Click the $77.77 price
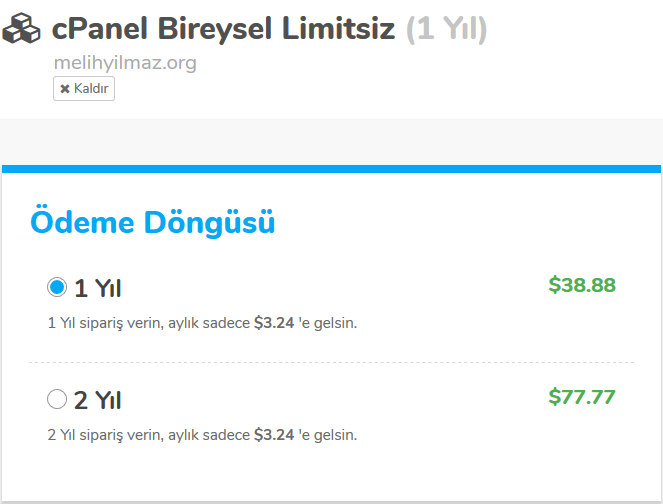Image resolution: width=663 pixels, height=504 pixels. click(x=582, y=397)
